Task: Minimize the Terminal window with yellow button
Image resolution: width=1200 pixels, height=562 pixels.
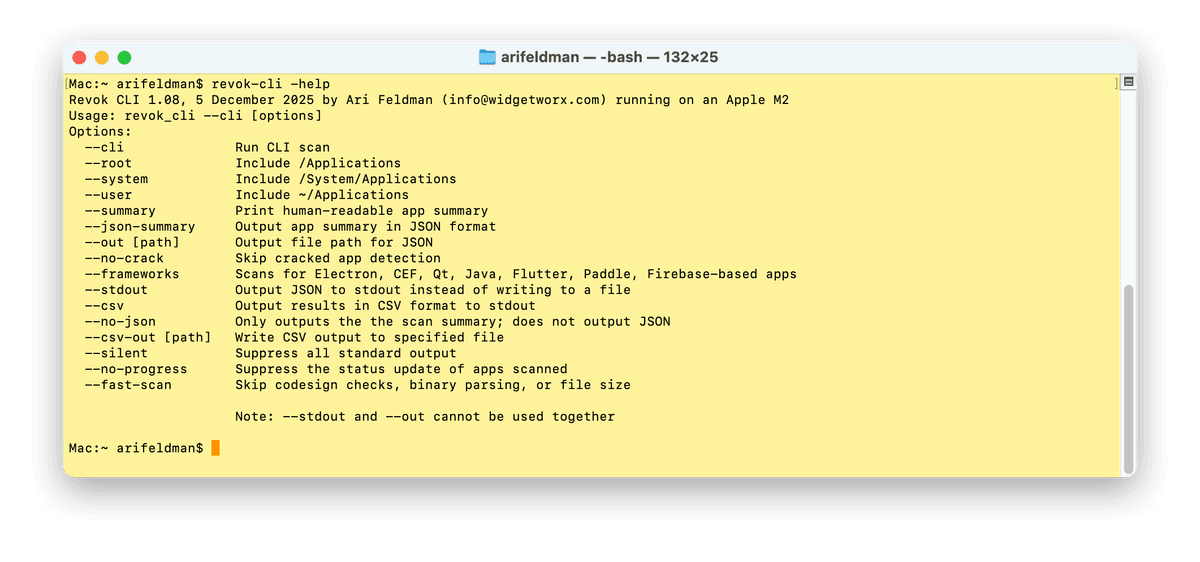Action: click(x=102, y=58)
